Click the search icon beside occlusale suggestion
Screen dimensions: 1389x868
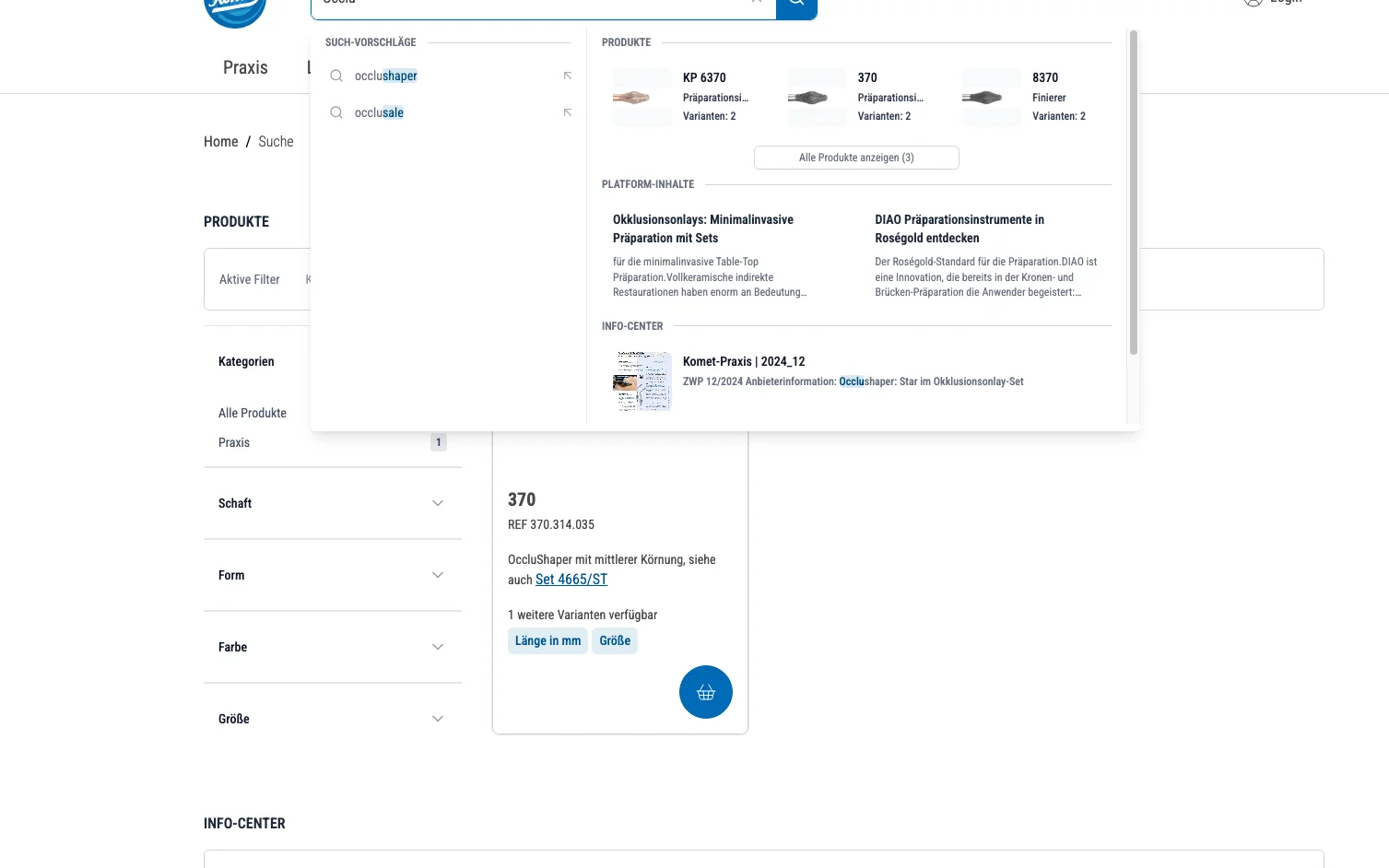(336, 112)
